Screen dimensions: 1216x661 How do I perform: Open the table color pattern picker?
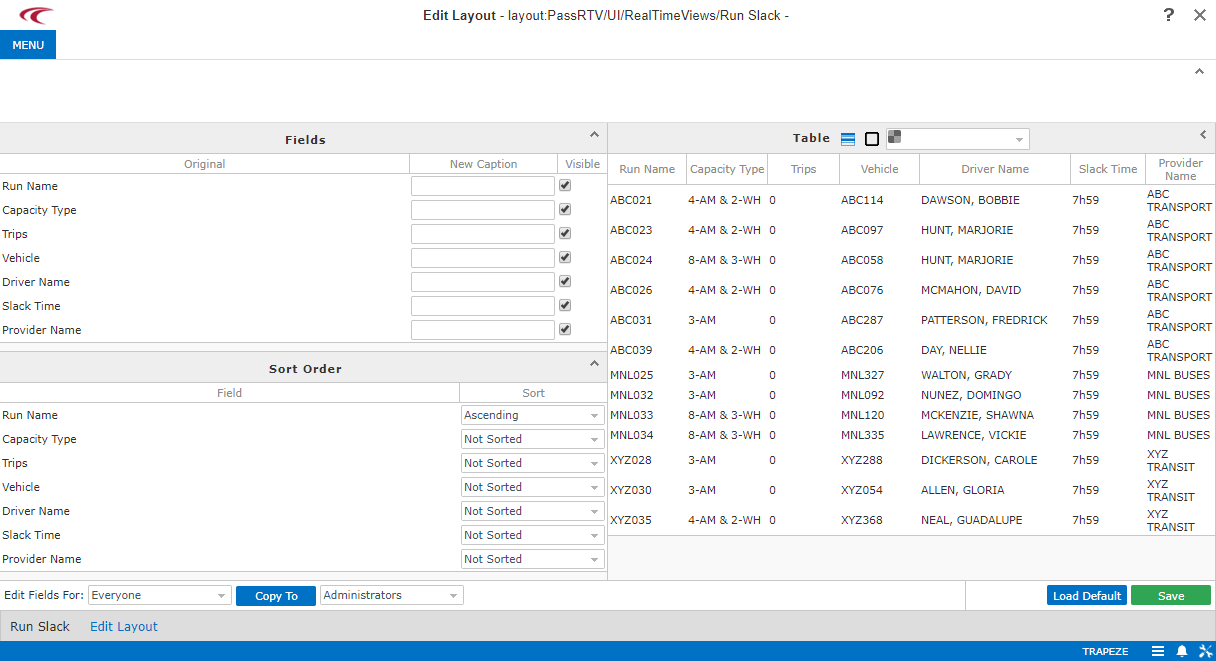957,138
